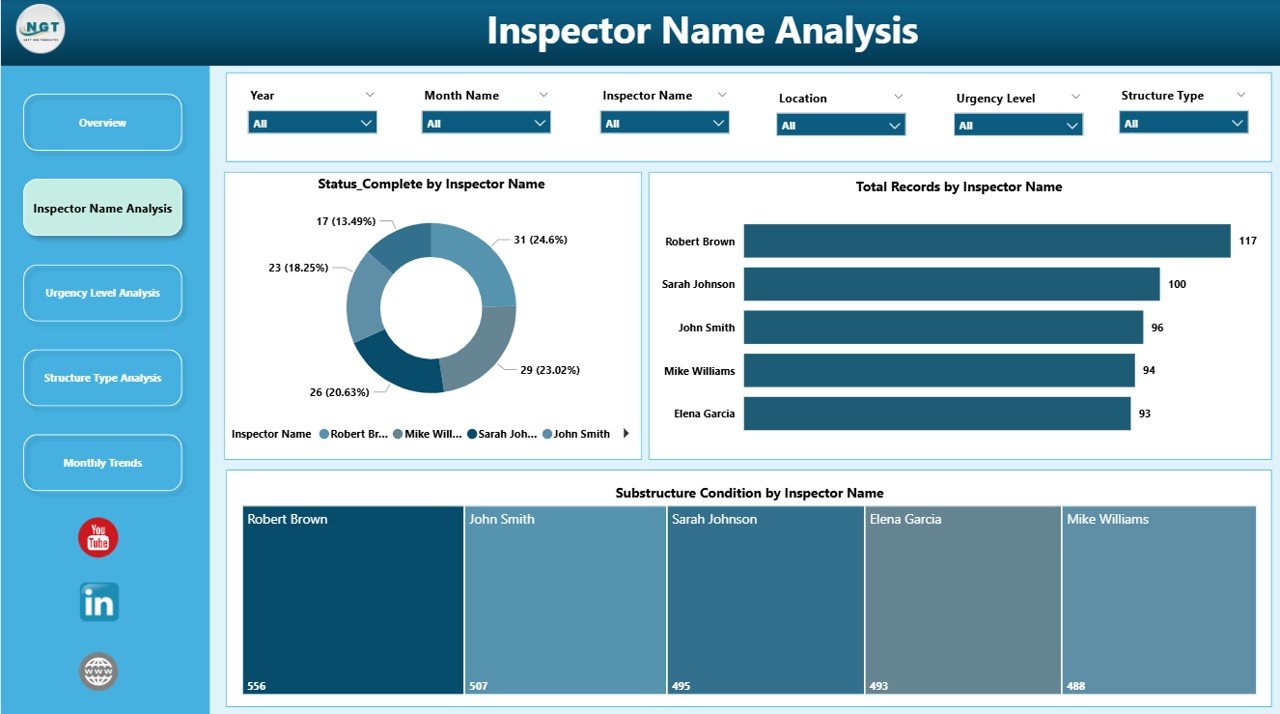Switch to the Overview page

[102, 122]
